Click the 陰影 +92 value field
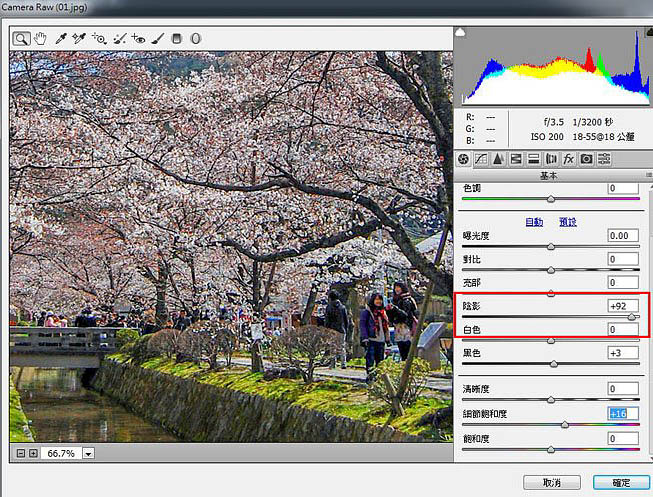 623,306
